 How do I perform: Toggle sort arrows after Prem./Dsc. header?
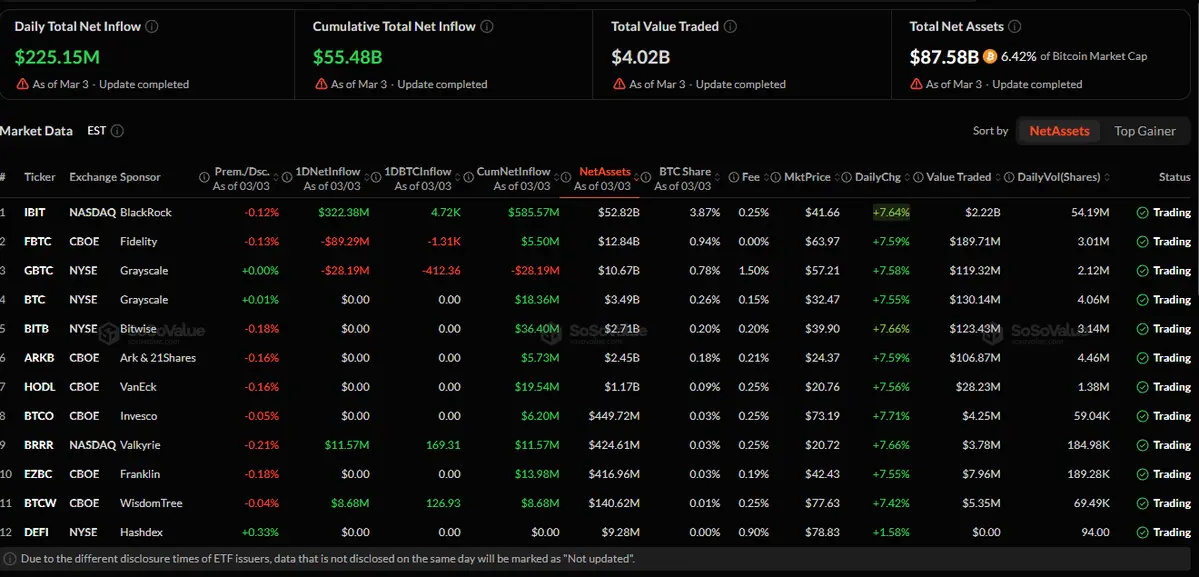click(277, 177)
